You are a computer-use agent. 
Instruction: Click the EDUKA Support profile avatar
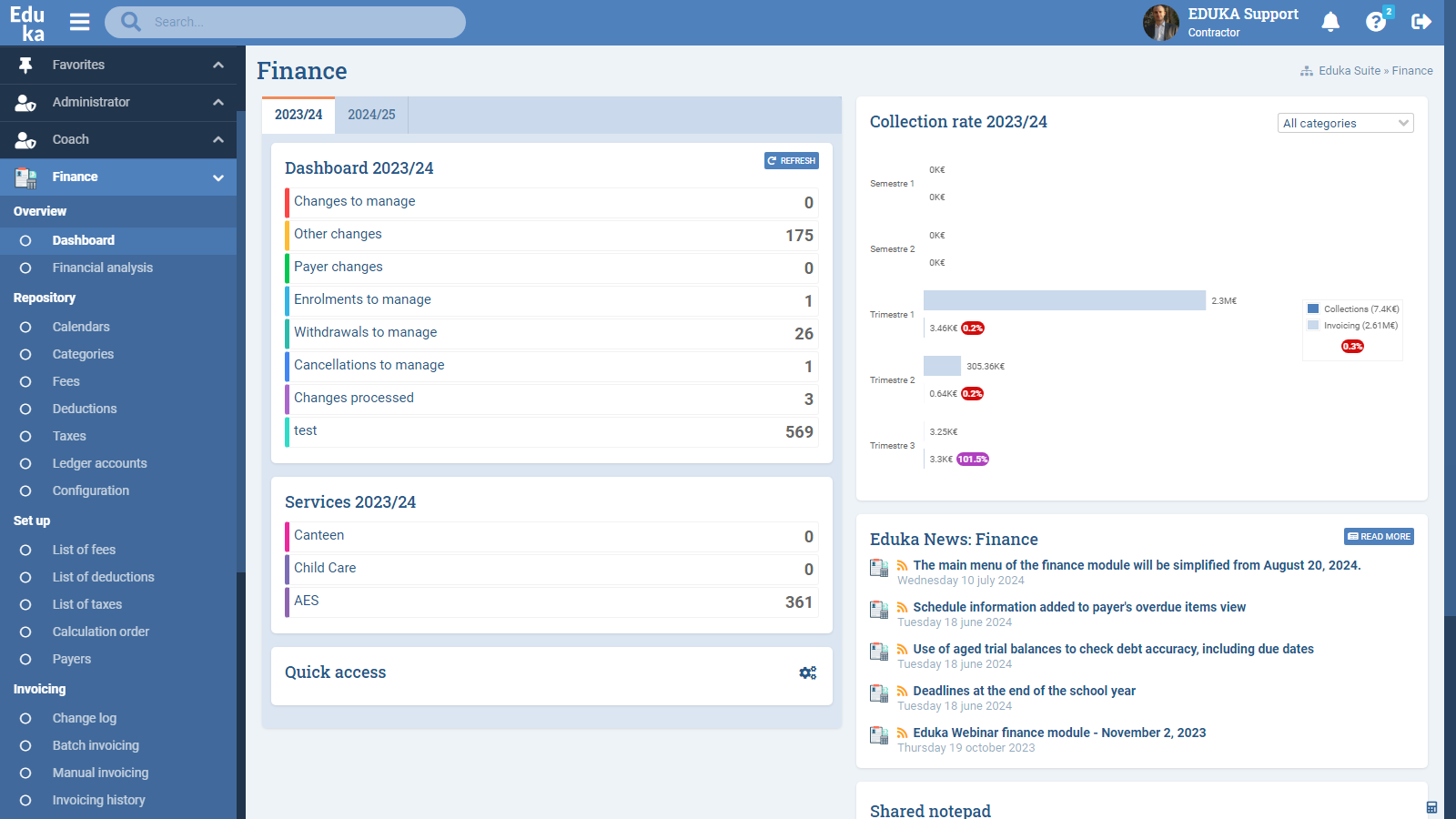1160,22
